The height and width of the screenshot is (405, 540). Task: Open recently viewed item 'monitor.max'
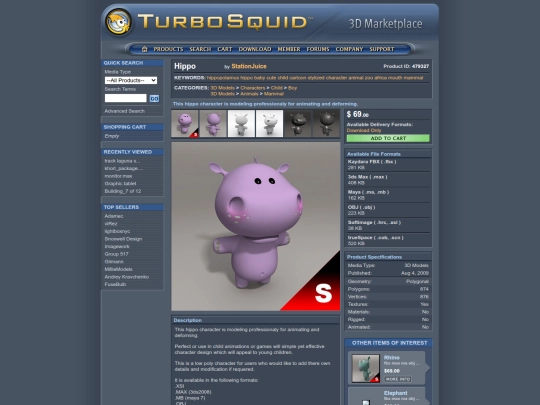click(118, 176)
